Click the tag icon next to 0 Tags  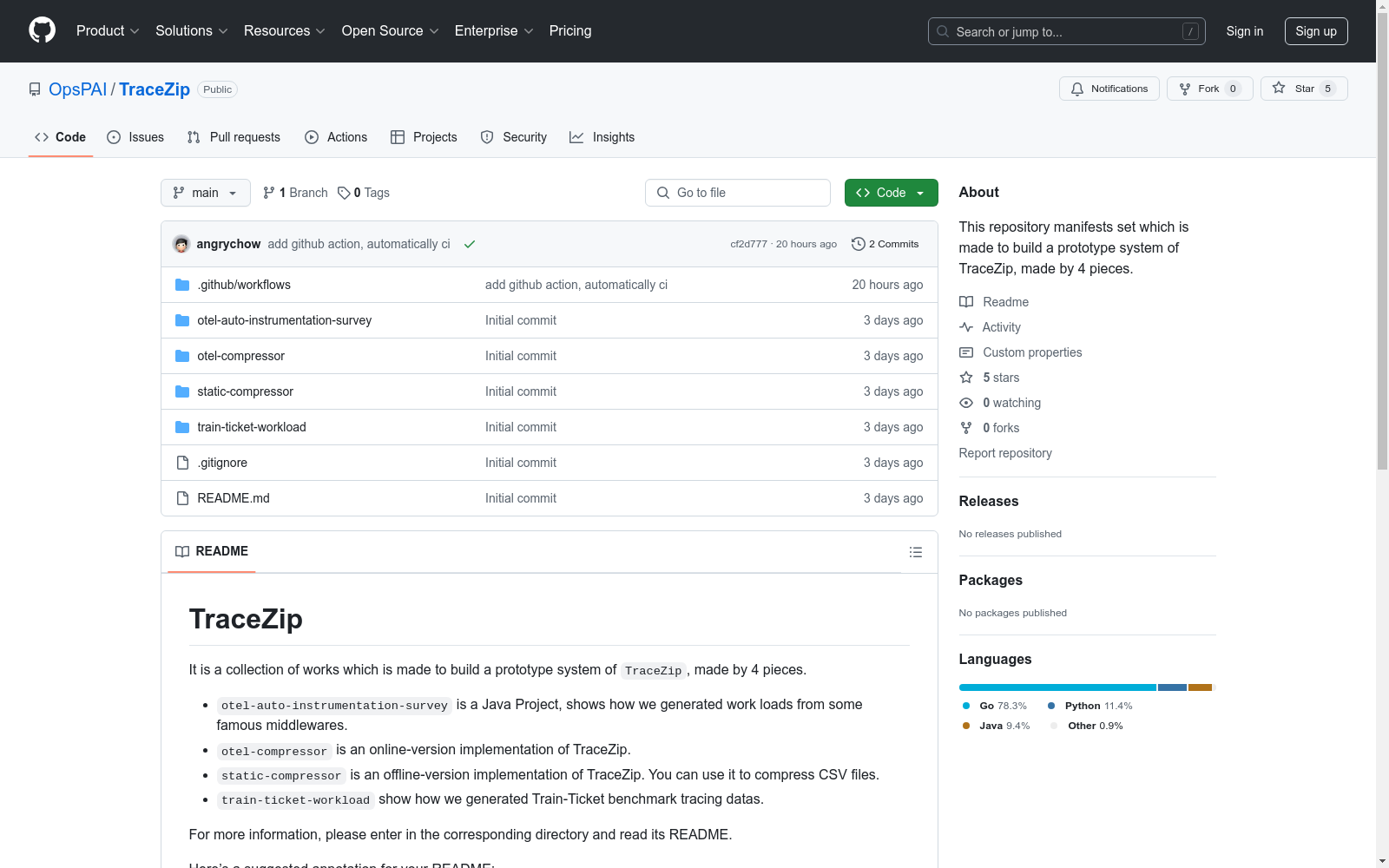point(344,193)
